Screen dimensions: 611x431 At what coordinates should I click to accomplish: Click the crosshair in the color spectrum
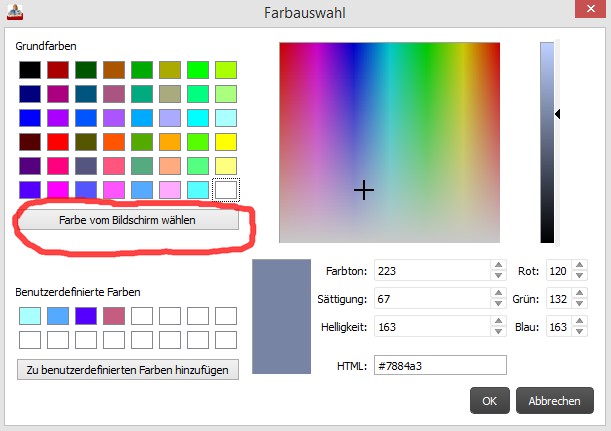point(364,189)
